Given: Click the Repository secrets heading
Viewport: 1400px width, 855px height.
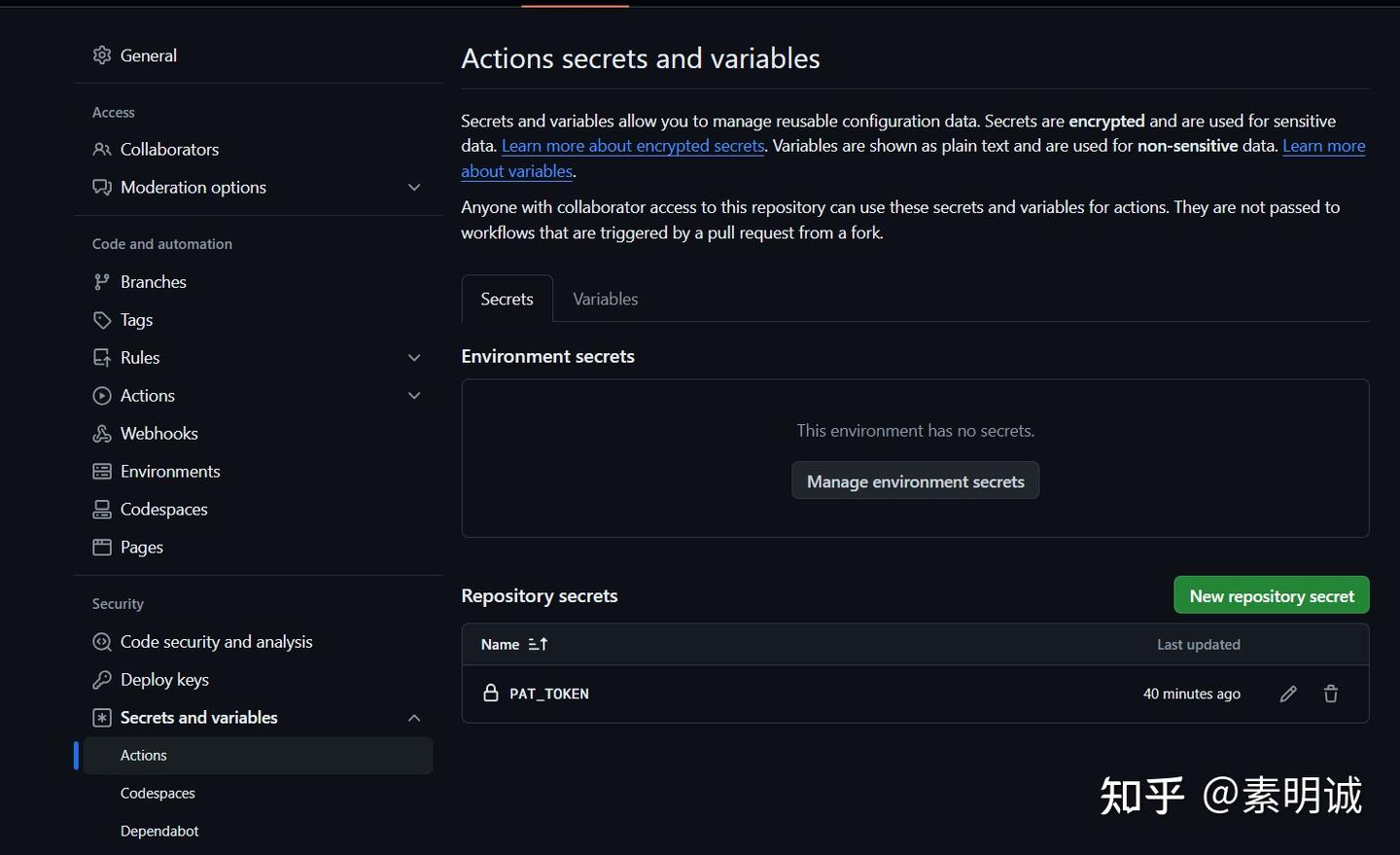Looking at the screenshot, I should [540, 596].
